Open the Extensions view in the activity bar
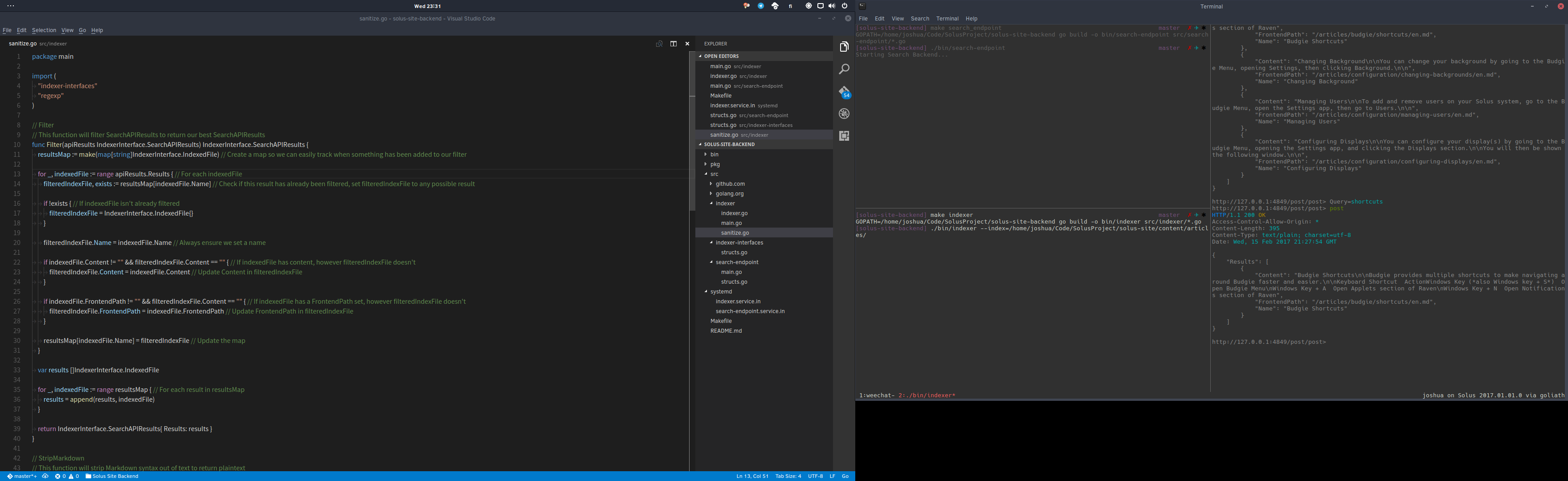 pos(844,136)
